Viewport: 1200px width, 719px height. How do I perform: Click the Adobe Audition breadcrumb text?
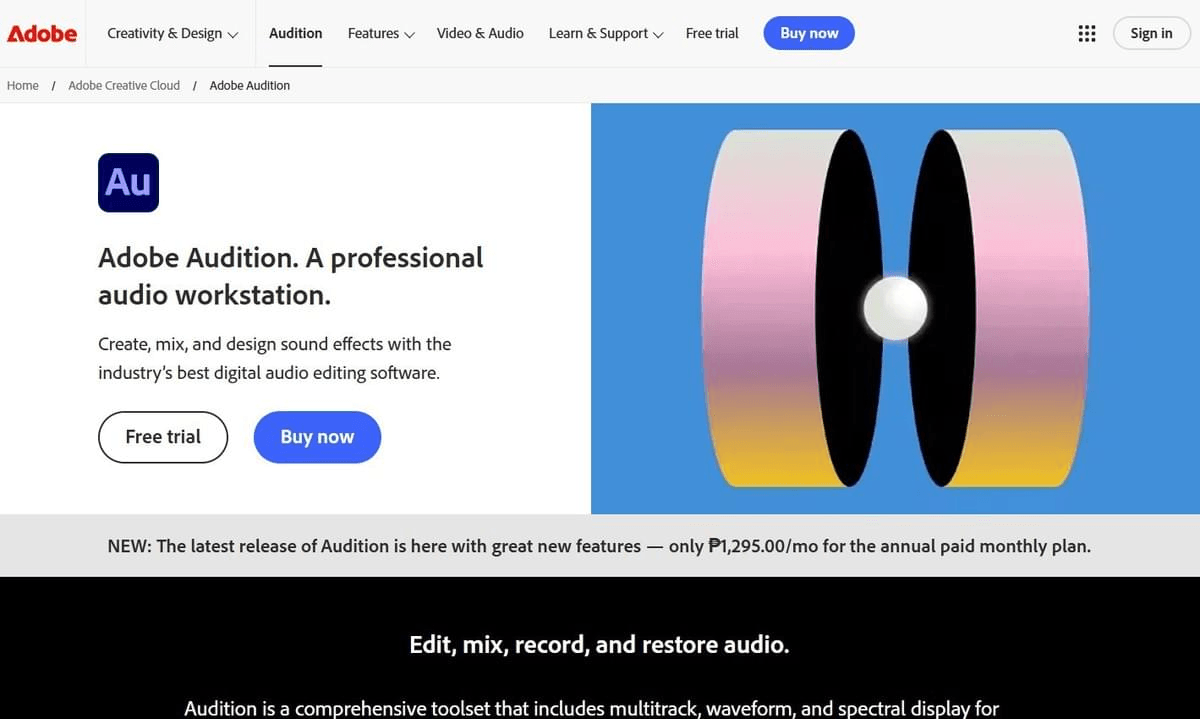pos(250,85)
